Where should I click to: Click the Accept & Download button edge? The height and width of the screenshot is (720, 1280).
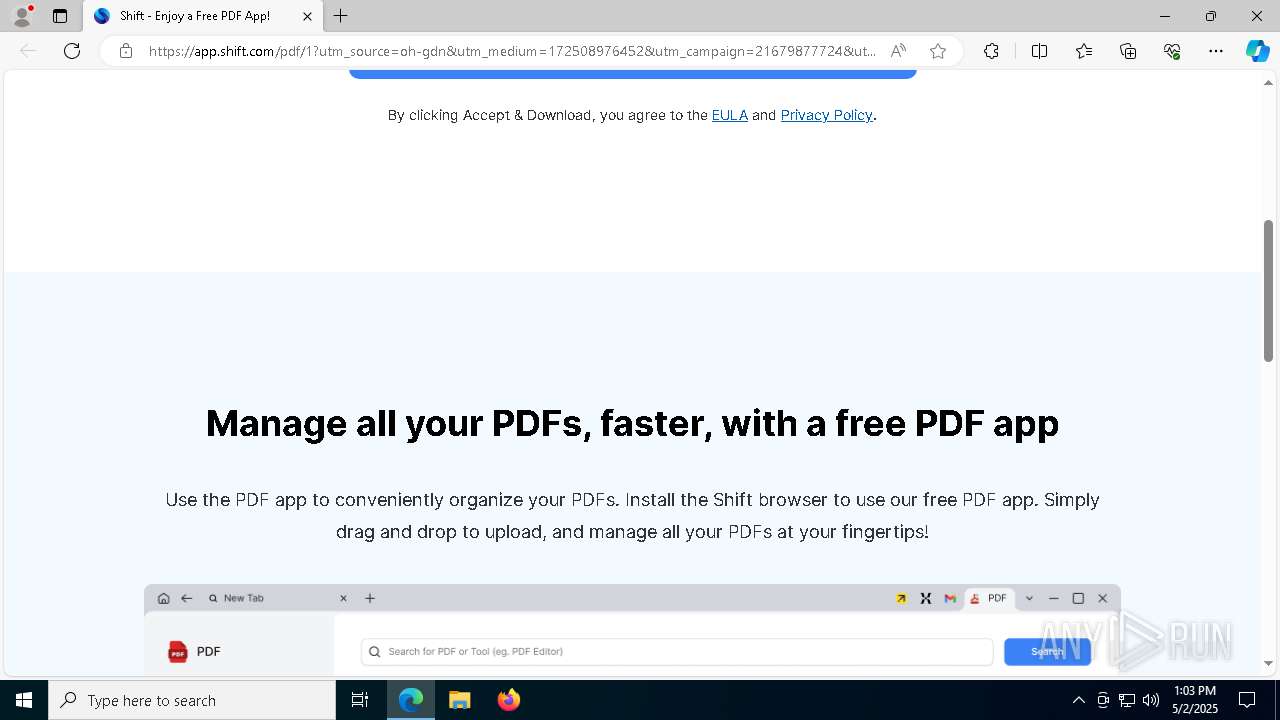point(632,74)
